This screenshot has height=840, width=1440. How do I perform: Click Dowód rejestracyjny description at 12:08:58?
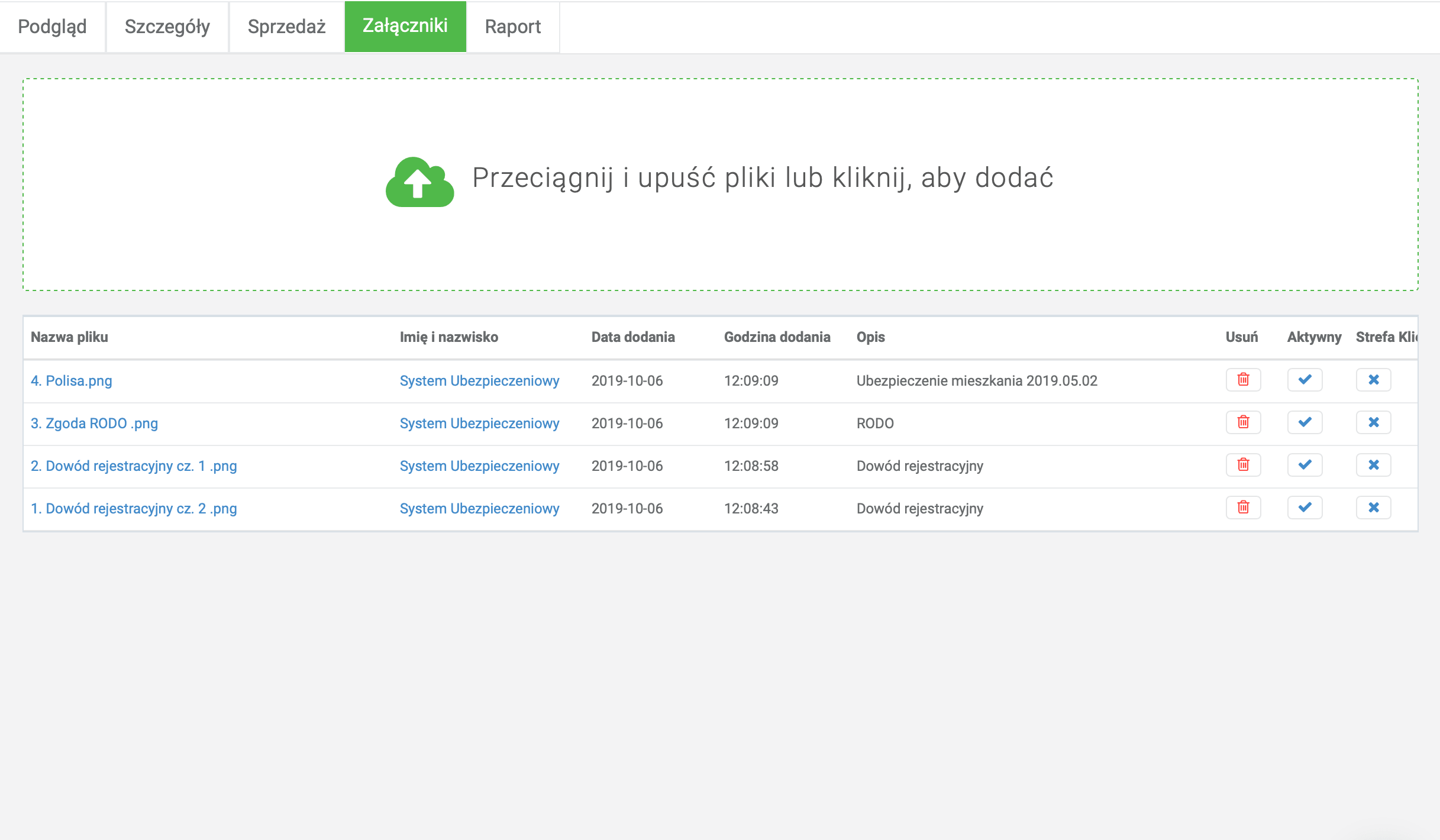(920, 466)
